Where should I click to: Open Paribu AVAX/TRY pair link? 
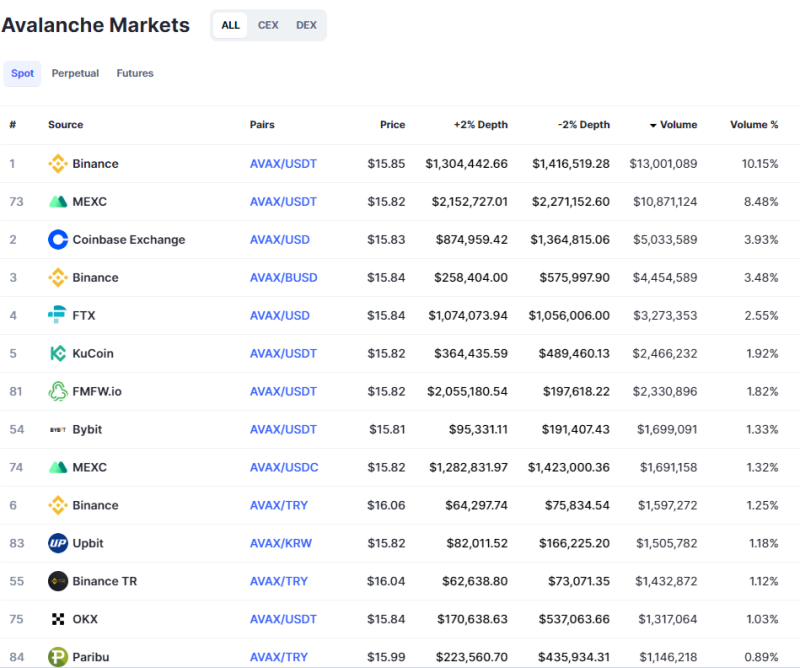pyautogui.click(x=279, y=657)
